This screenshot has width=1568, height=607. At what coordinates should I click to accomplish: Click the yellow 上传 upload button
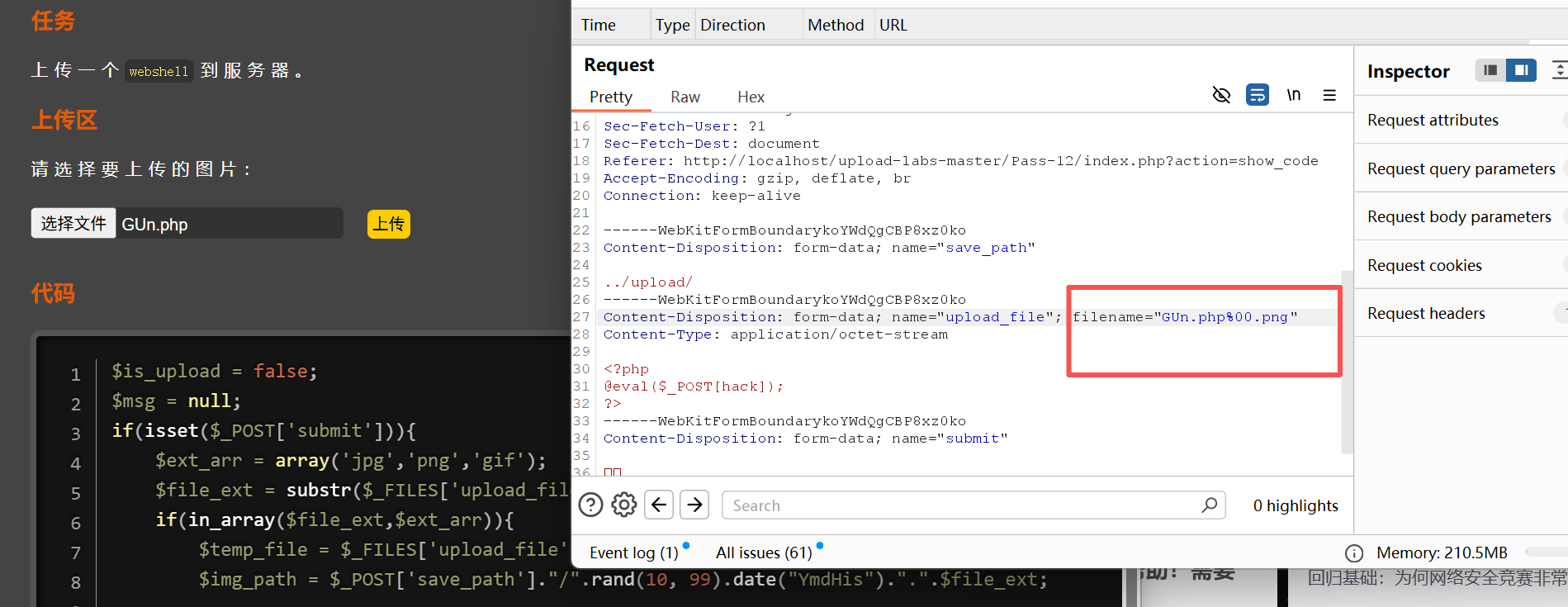click(x=389, y=224)
